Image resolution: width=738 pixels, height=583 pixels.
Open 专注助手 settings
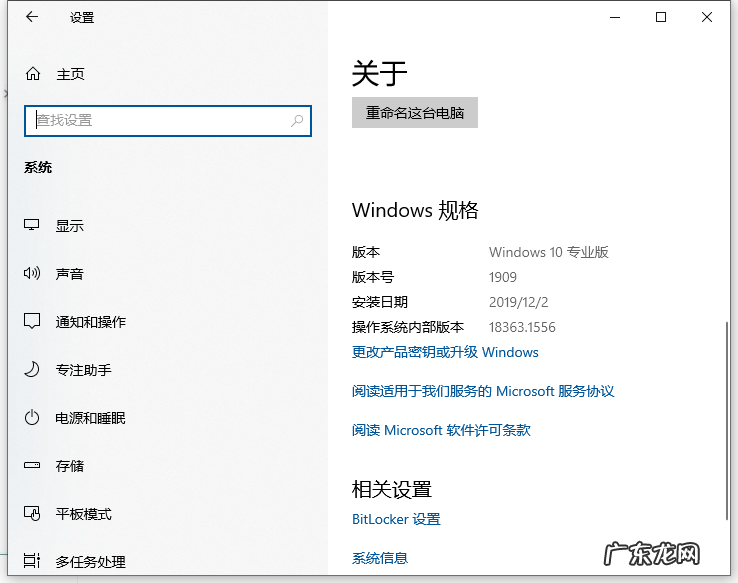click(83, 370)
